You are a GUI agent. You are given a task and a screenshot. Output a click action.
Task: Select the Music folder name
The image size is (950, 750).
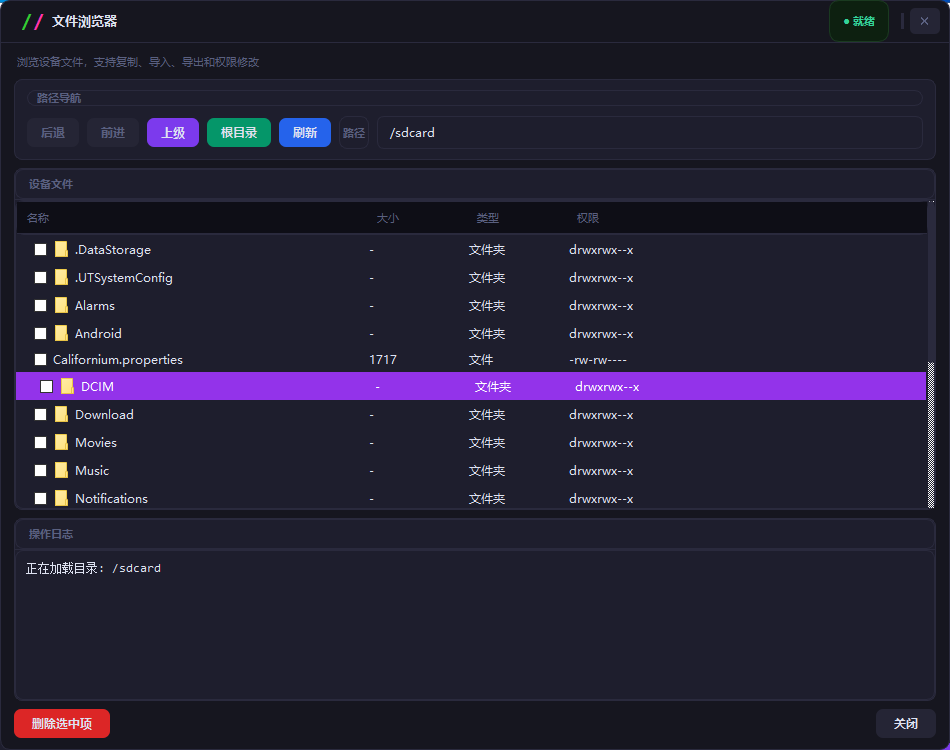(92, 470)
